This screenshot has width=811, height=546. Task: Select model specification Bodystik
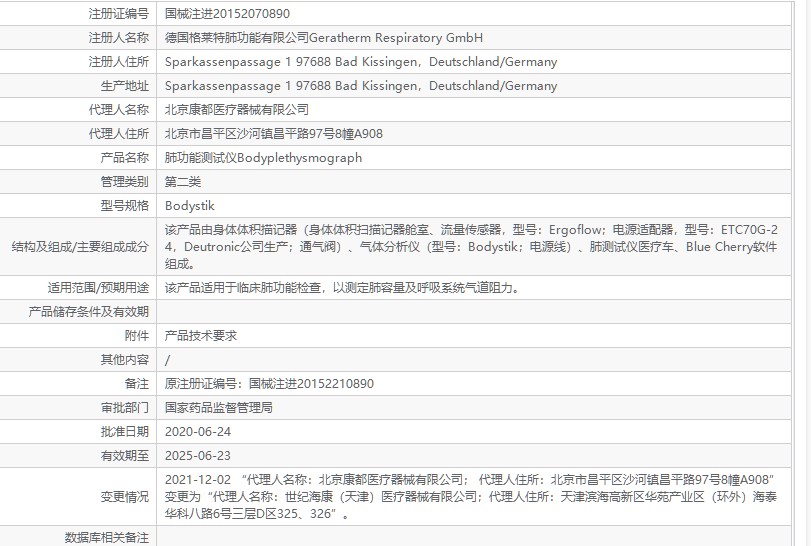point(189,206)
